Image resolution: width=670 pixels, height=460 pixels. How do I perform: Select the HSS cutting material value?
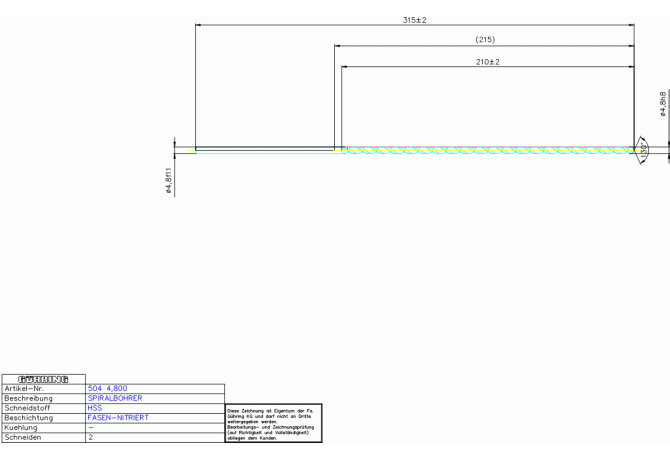click(95, 408)
